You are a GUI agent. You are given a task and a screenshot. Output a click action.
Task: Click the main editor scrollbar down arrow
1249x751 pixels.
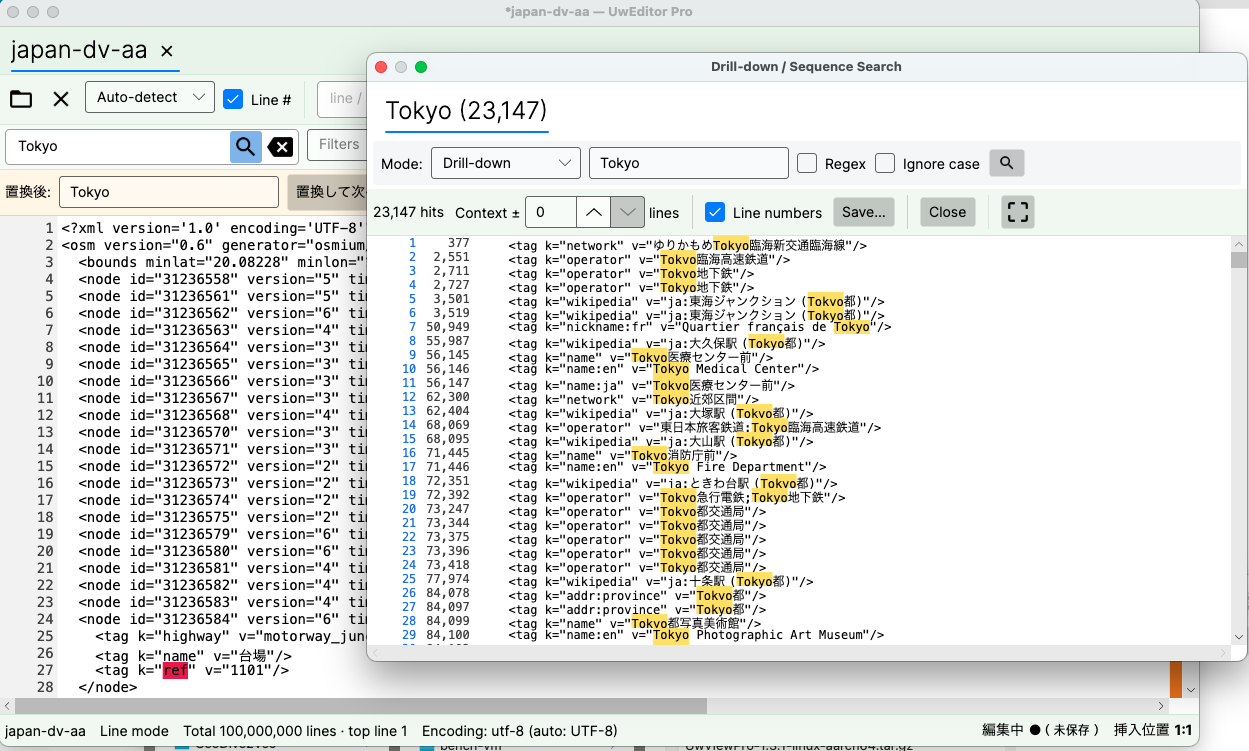(1189, 690)
